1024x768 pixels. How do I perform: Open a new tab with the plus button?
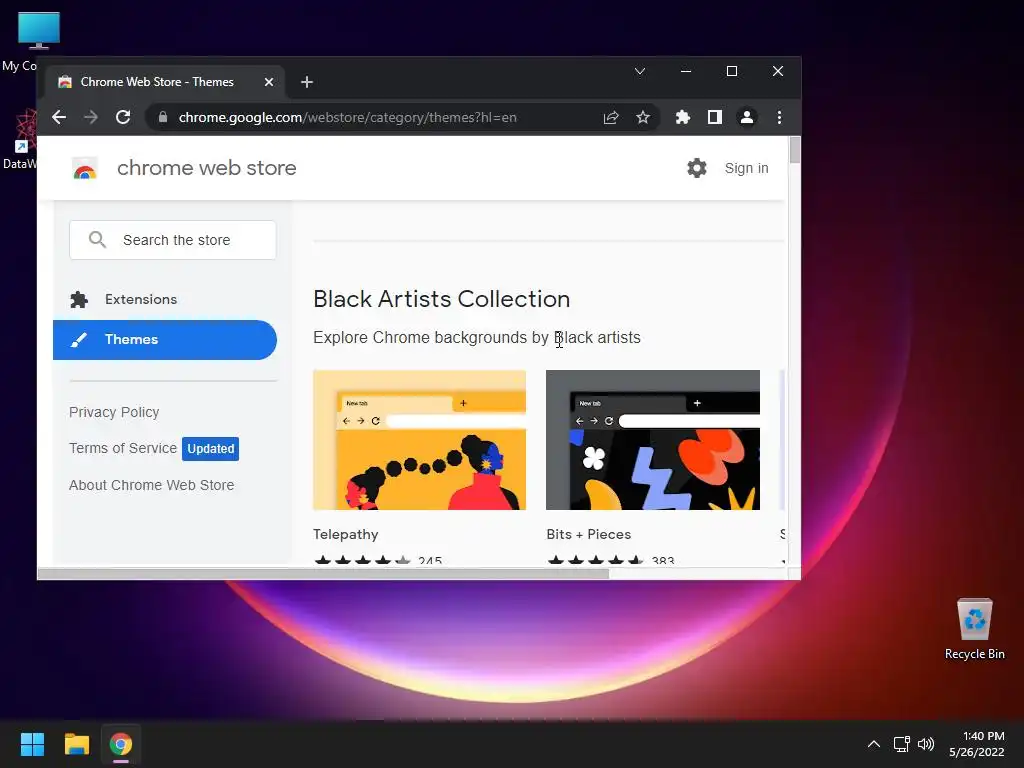point(307,82)
